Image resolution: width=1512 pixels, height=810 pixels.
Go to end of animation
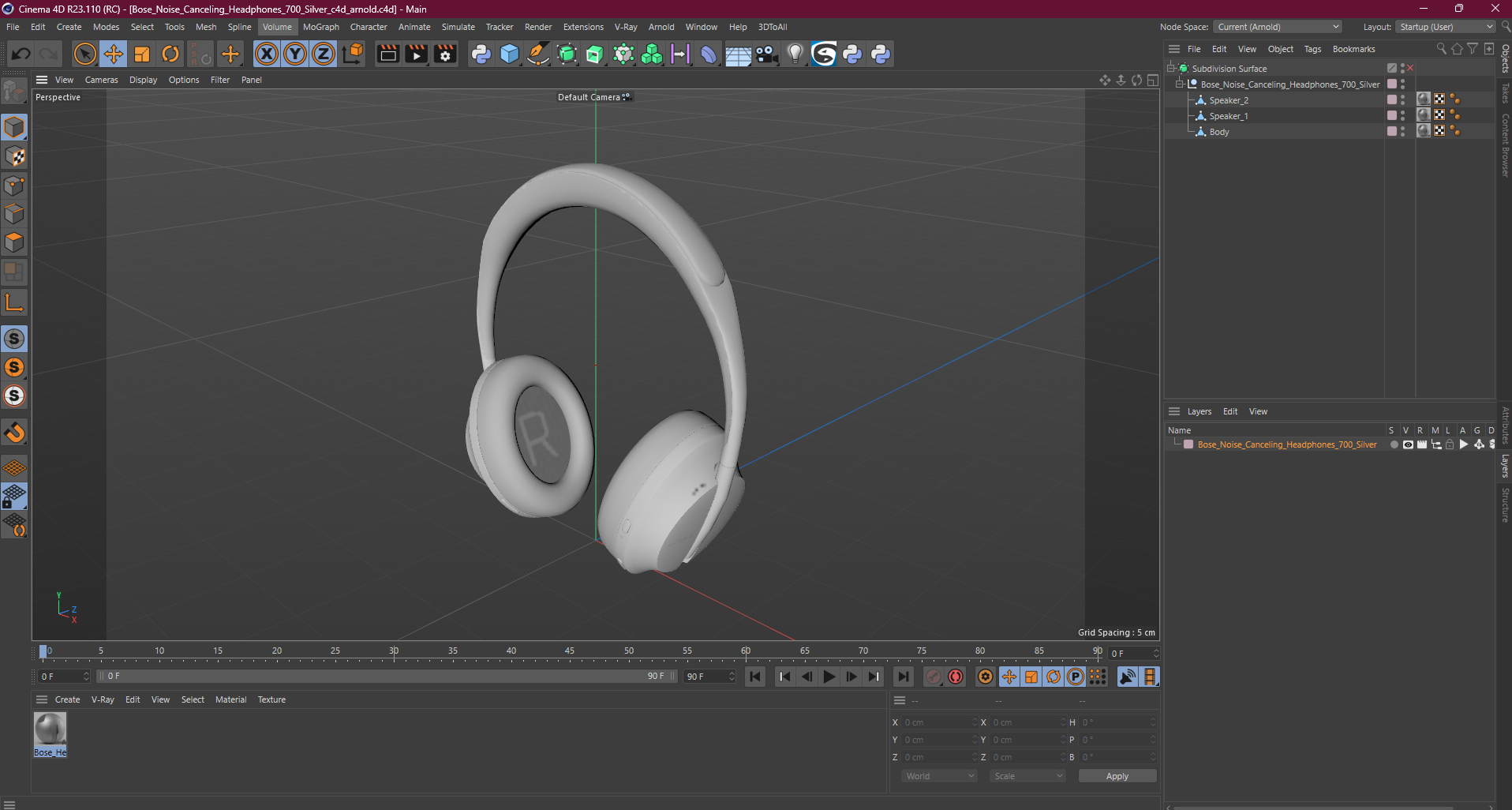coord(904,677)
